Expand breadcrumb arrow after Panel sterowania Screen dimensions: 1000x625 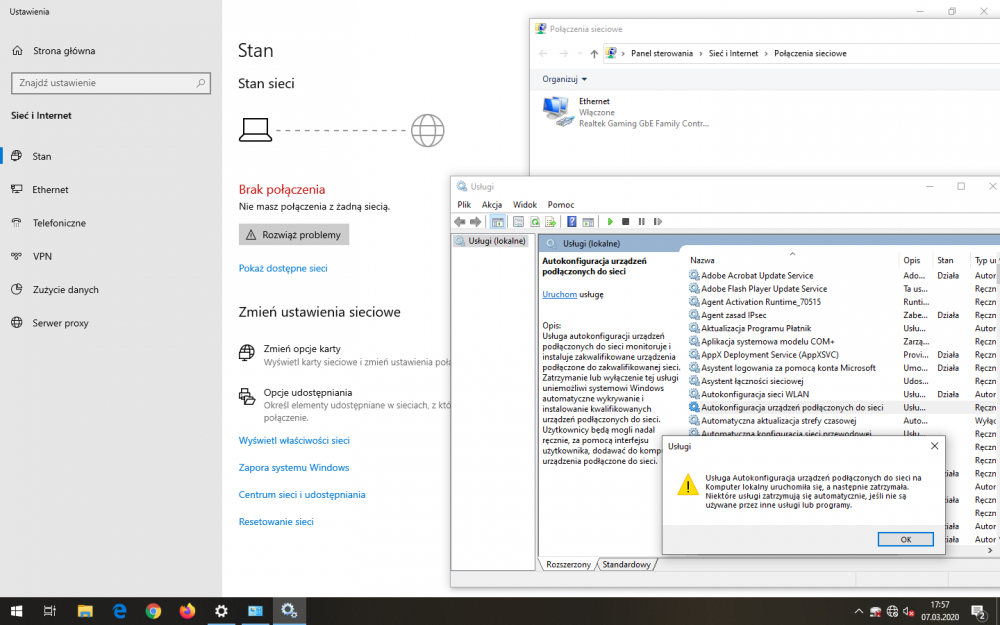[x=701, y=53]
